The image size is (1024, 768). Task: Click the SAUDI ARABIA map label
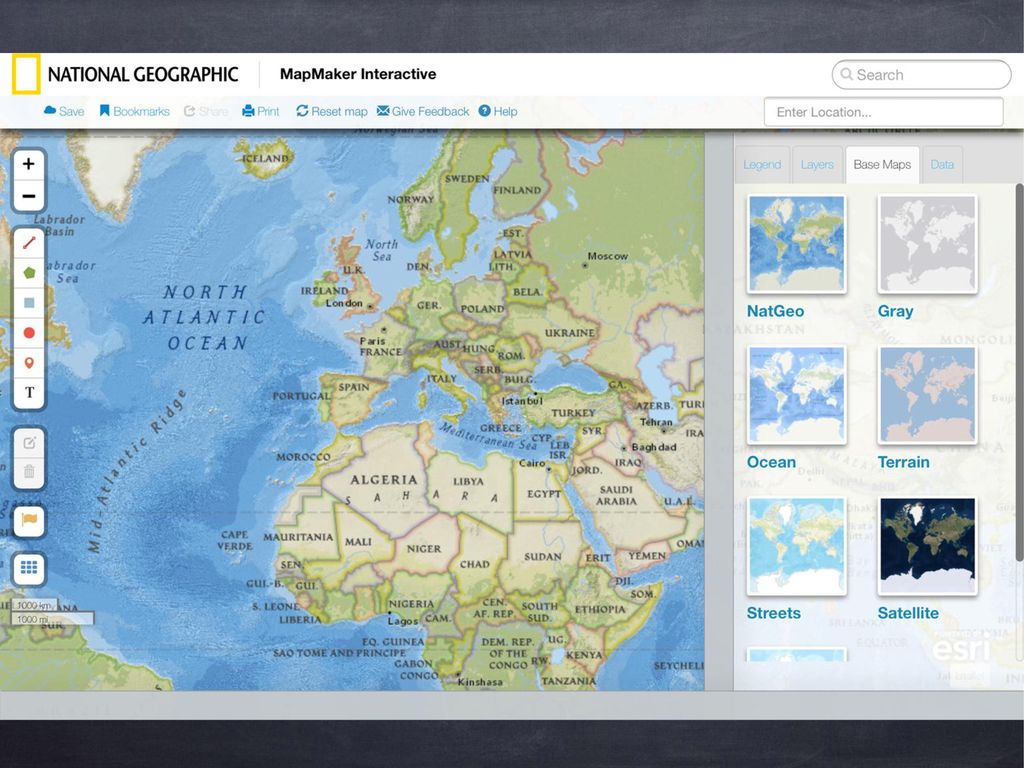tap(616, 495)
